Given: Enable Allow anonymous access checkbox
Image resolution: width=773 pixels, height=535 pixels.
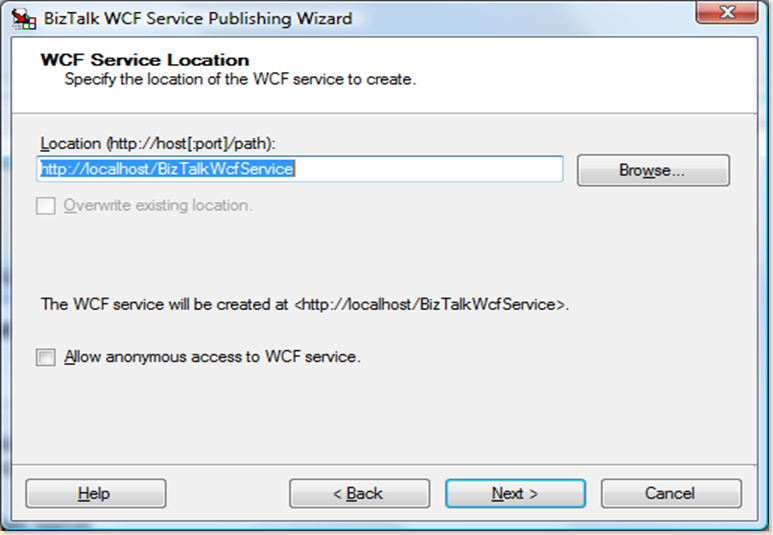Looking at the screenshot, I should (46, 357).
